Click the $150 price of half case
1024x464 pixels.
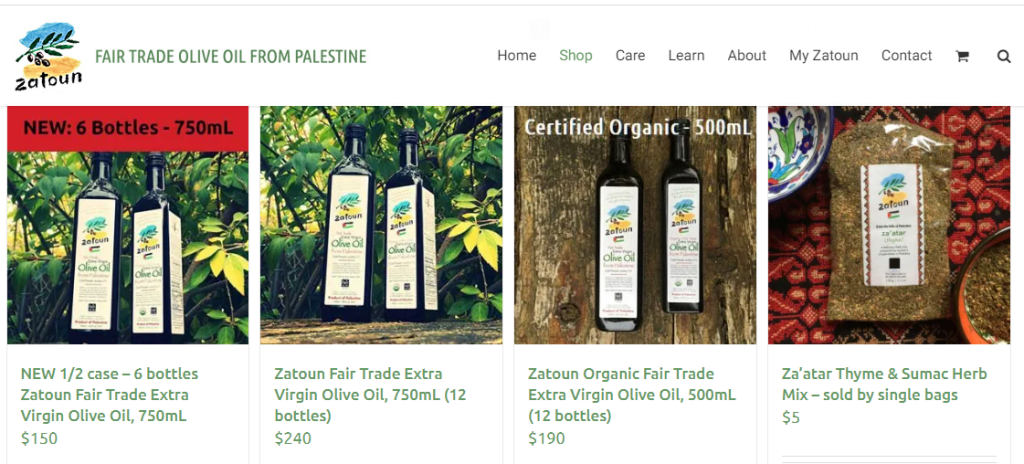[x=39, y=438]
